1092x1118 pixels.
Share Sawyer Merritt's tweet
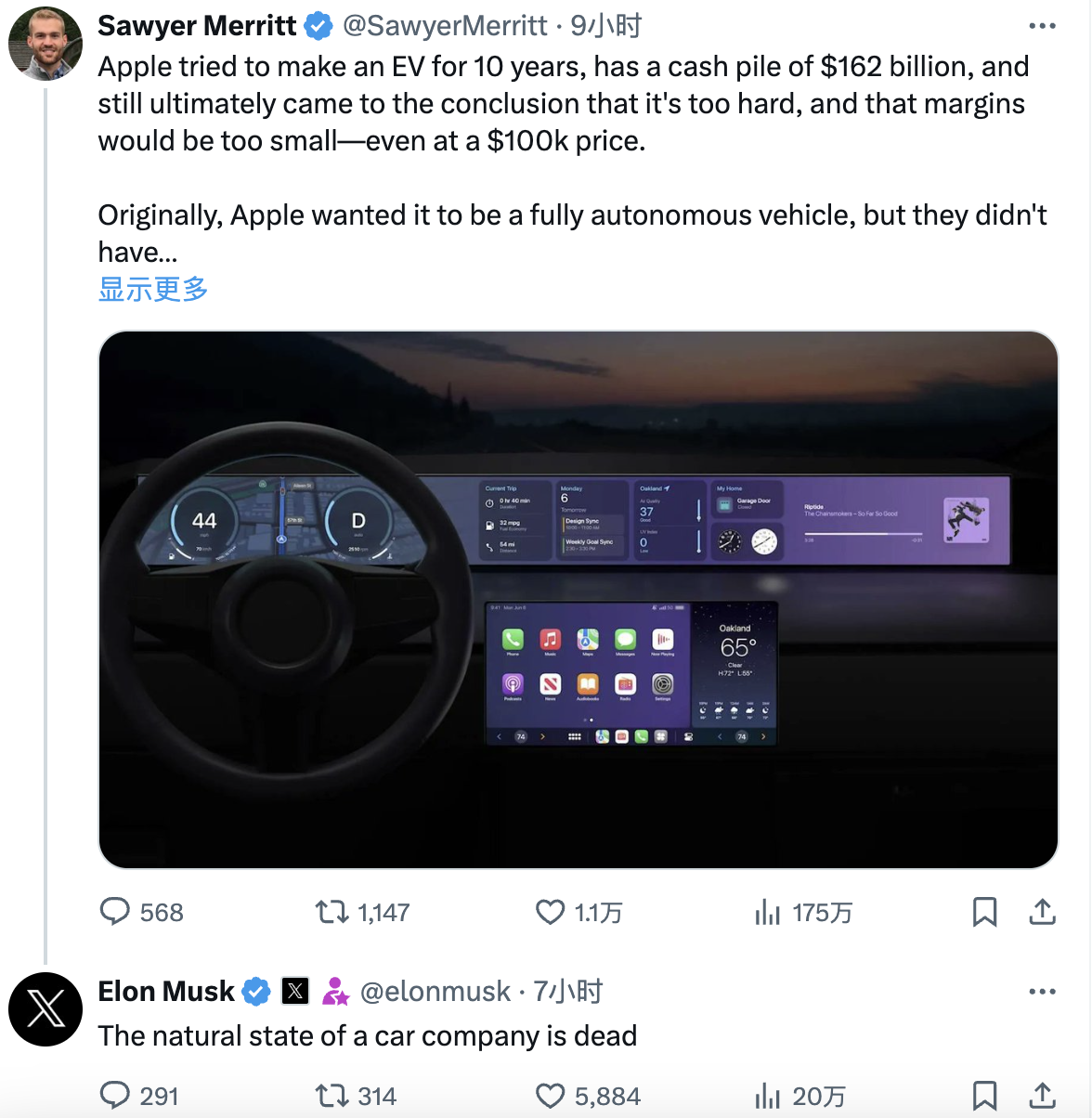1043,912
